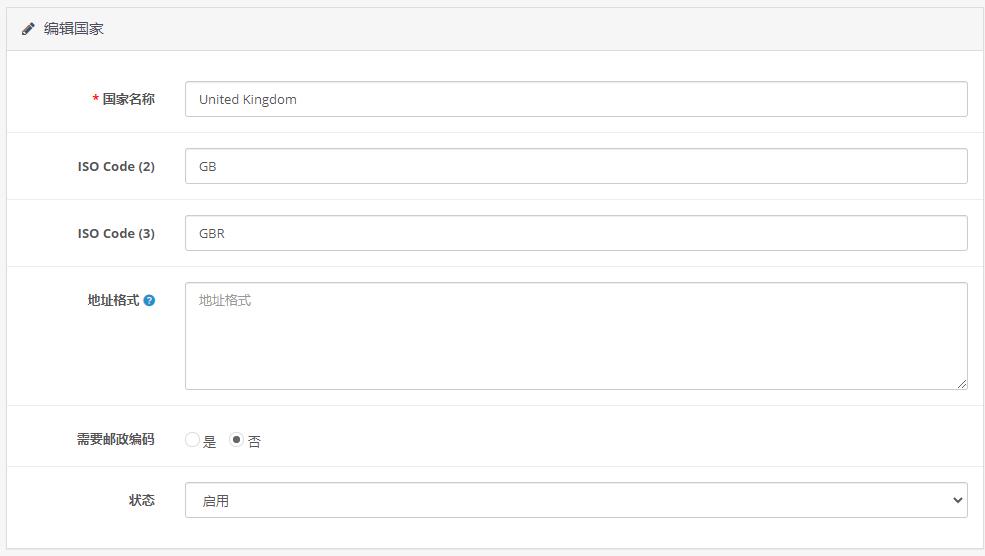Click inside the 地址格式 text area
This screenshot has height=556, width=985.
(x=575, y=336)
